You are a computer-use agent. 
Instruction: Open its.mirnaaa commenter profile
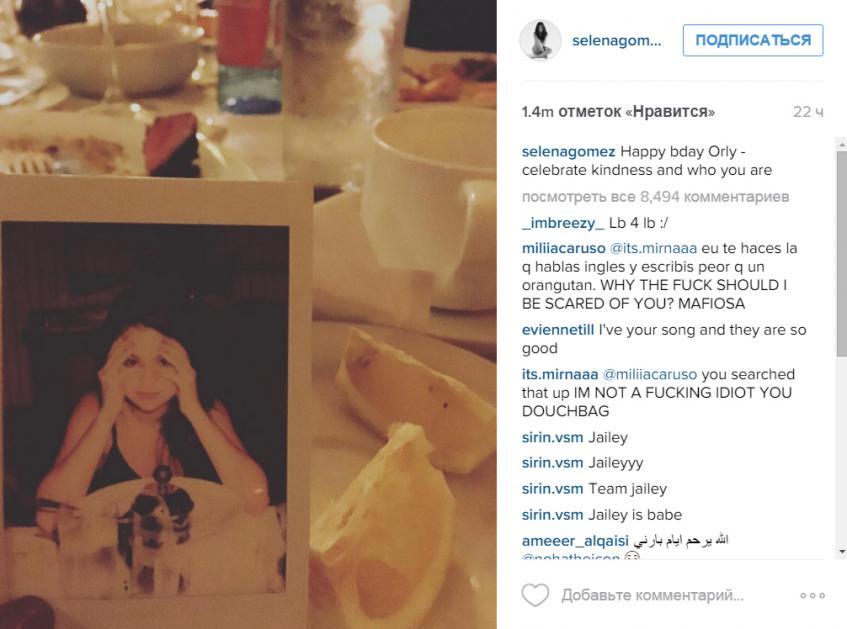[x=560, y=374]
